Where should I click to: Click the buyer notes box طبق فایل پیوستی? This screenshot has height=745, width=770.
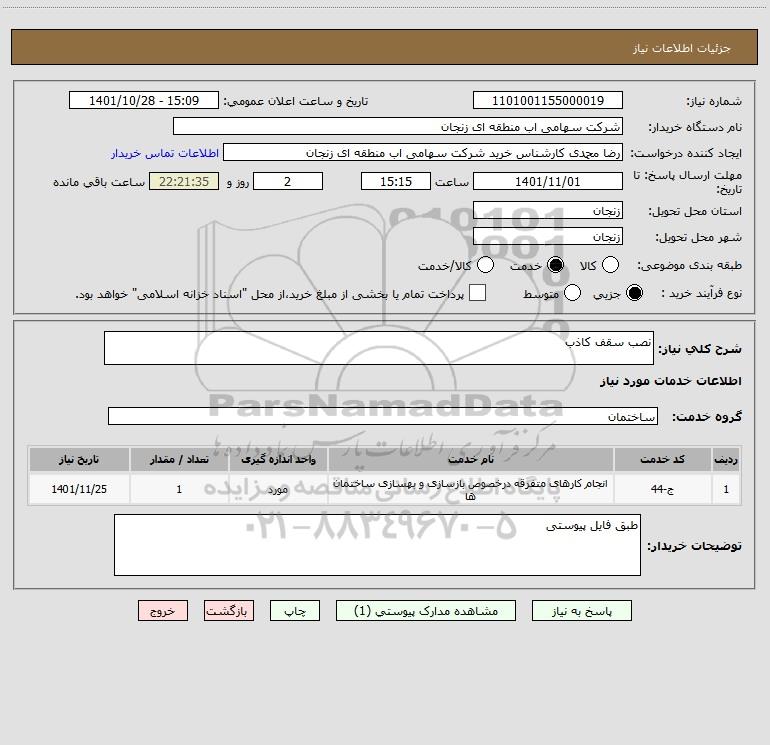click(377, 545)
